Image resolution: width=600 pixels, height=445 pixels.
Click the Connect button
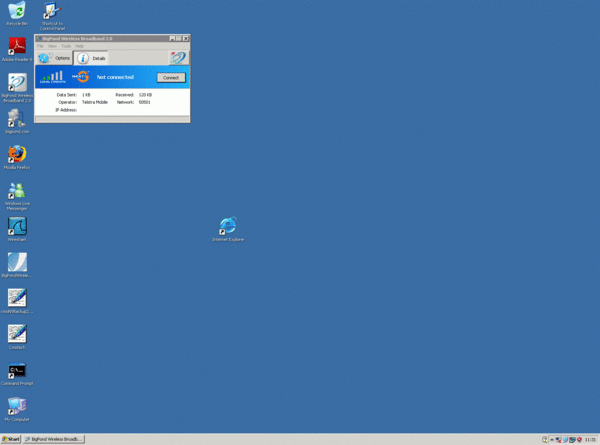171,78
